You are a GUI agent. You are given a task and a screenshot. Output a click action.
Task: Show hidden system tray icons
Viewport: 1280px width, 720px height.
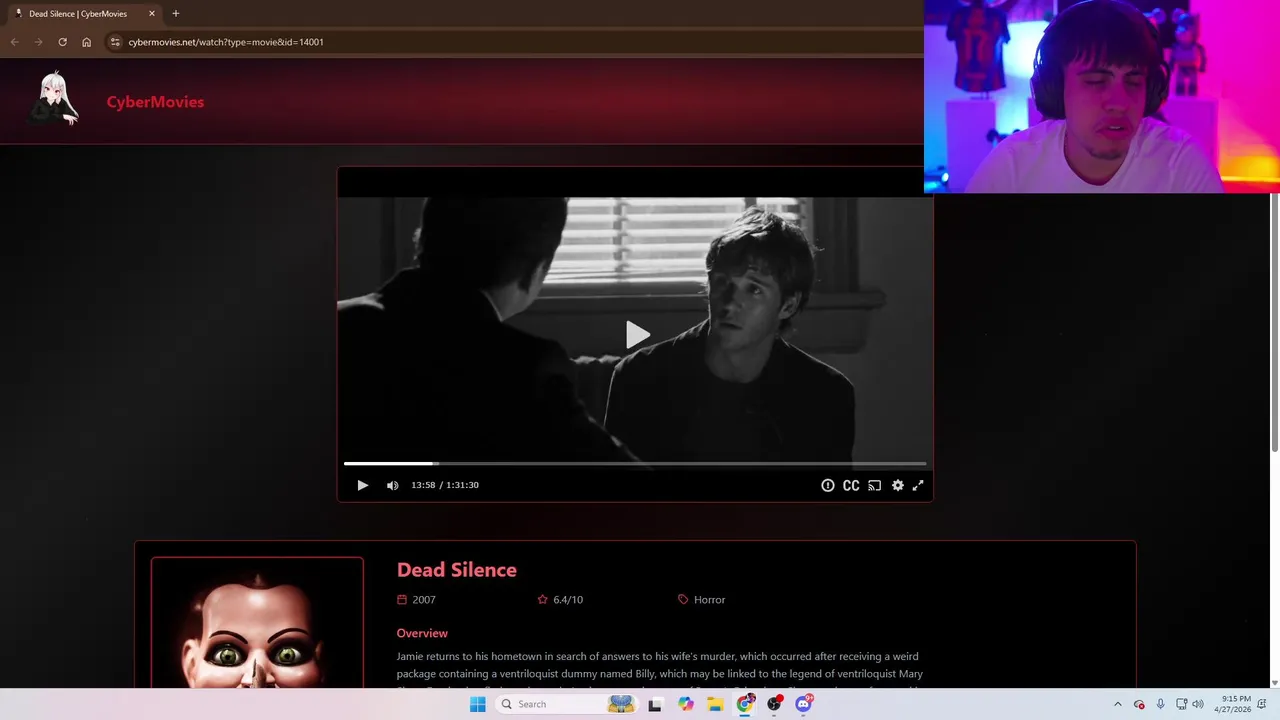click(x=1118, y=704)
